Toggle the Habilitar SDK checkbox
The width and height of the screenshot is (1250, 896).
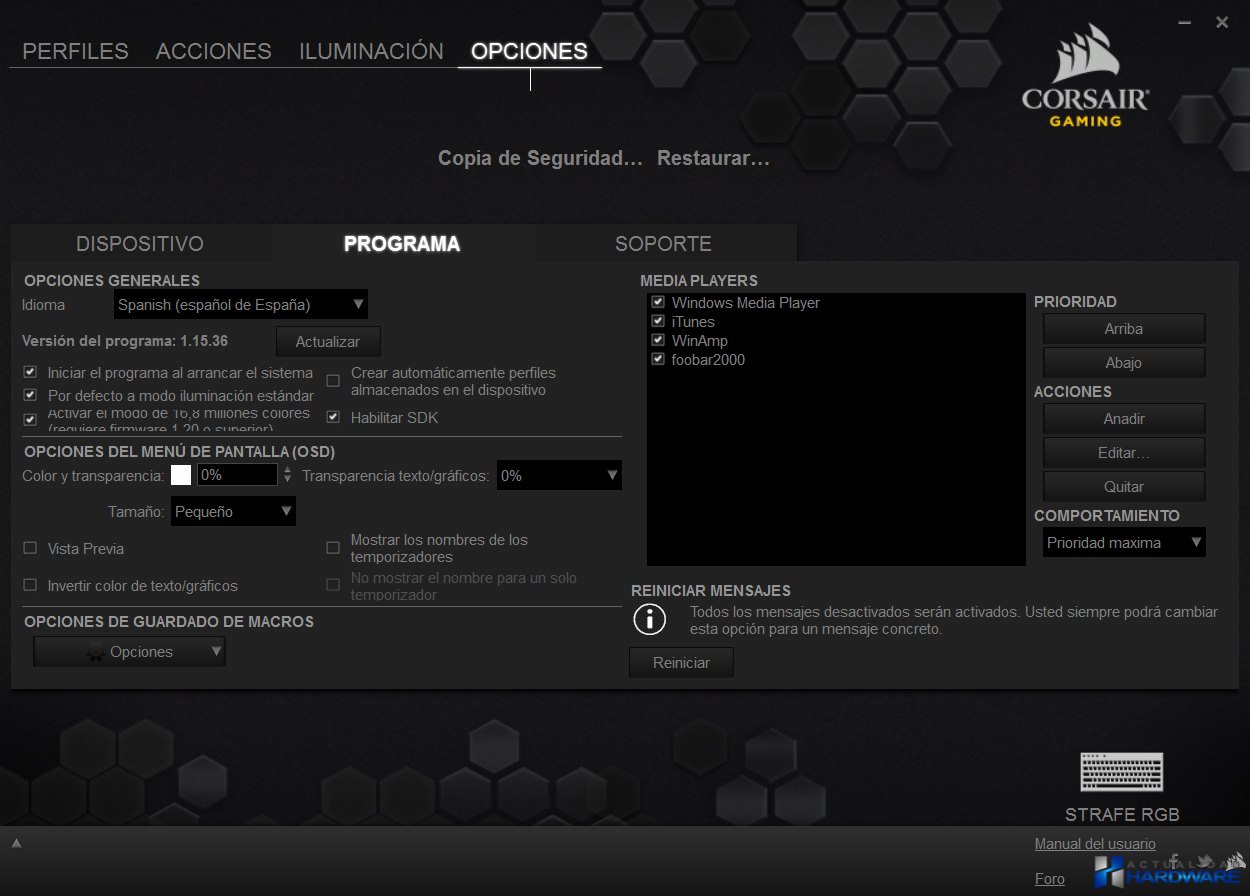tap(333, 417)
